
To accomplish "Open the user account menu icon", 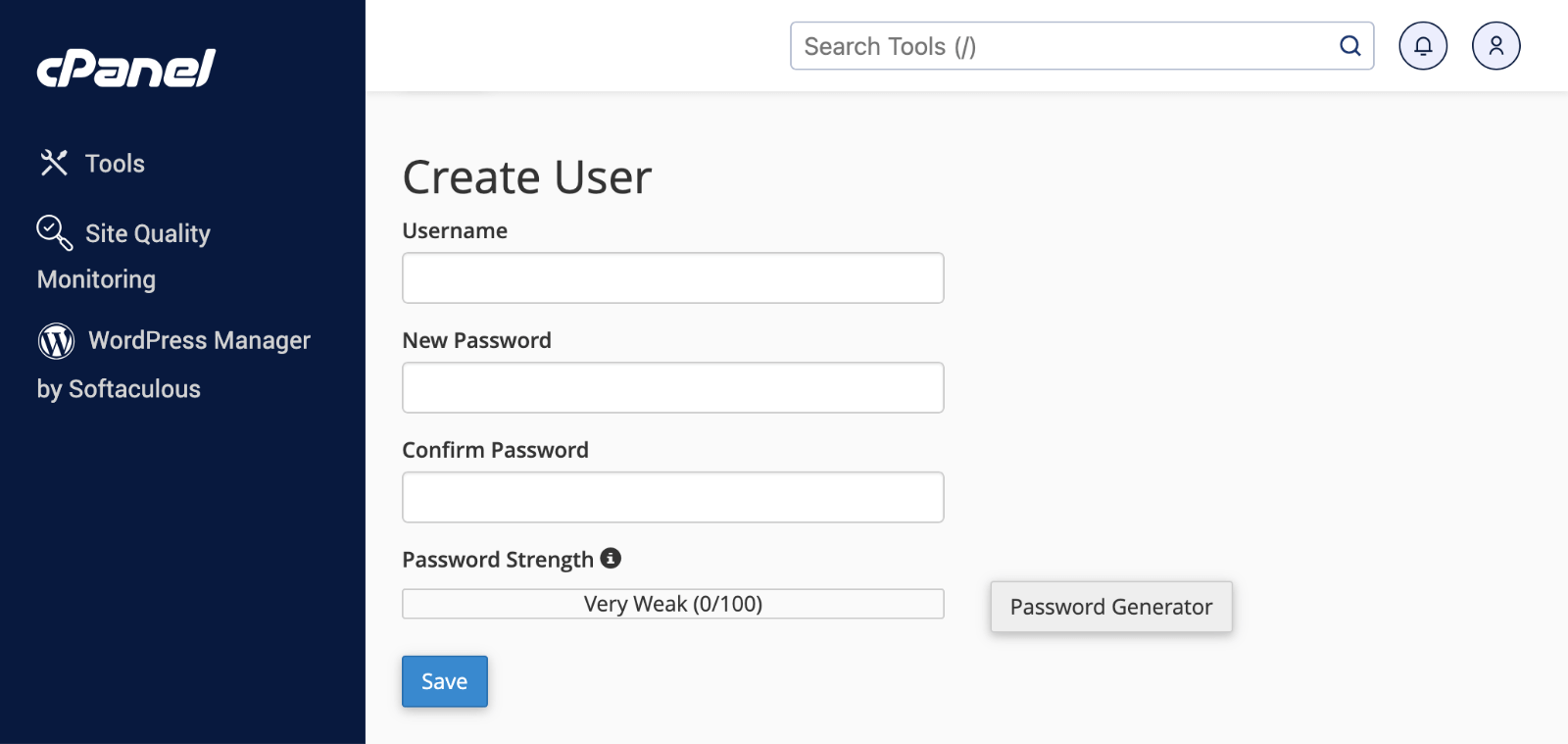I will tap(1495, 46).
